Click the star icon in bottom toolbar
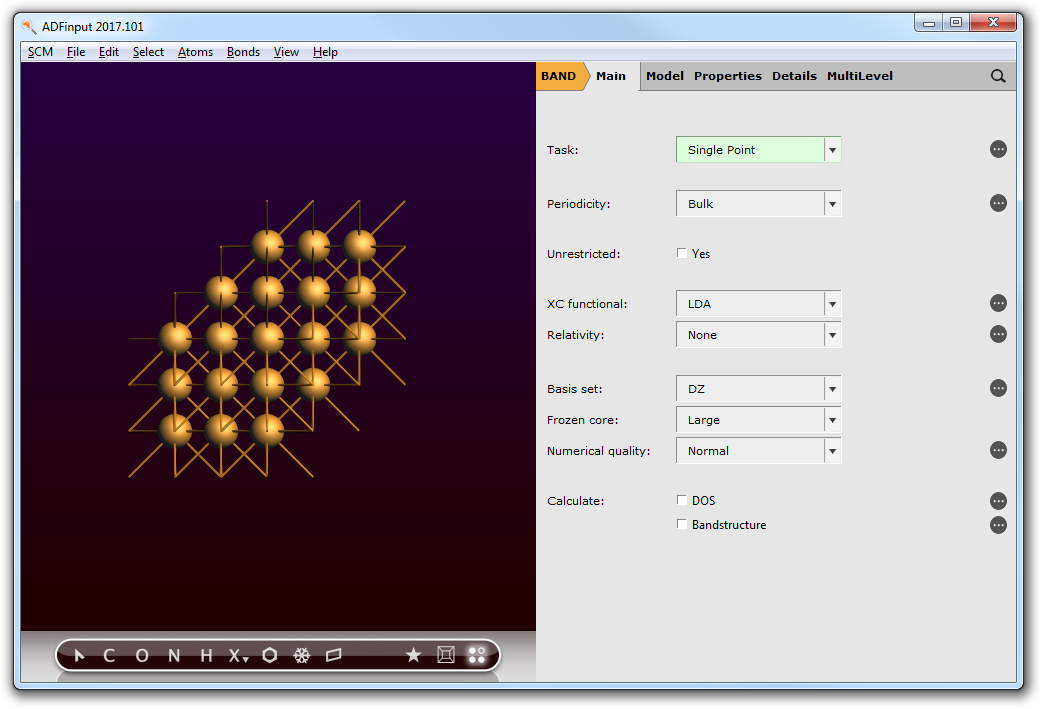This screenshot has width=1042, height=709. [x=413, y=655]
